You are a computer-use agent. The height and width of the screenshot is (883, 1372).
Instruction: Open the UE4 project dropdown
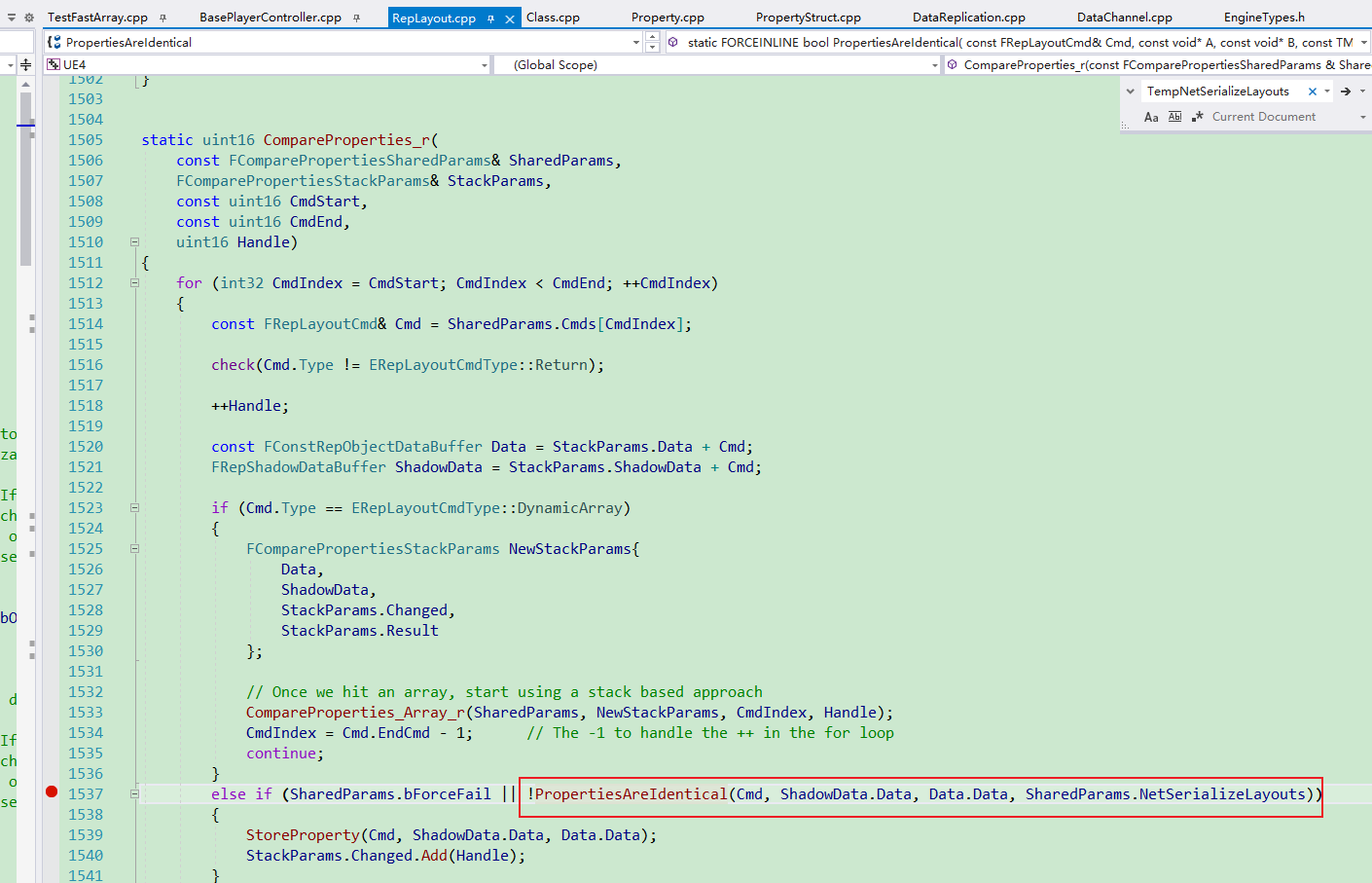(x=484, y=65)
